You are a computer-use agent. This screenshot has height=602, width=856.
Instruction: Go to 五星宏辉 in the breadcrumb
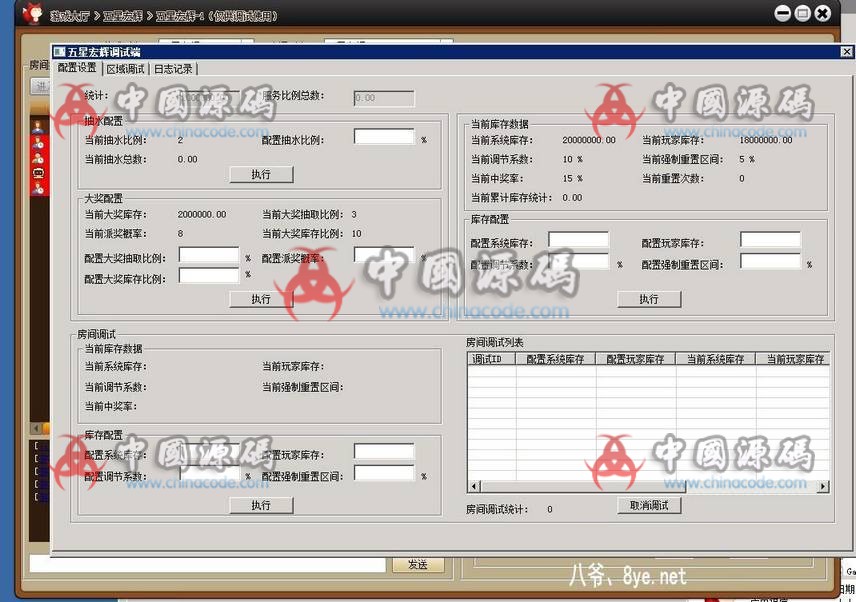click(x=123, y=16)
